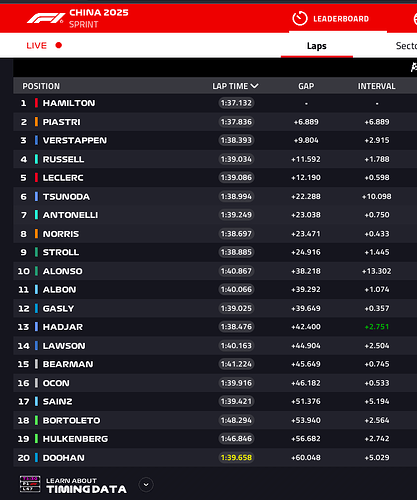Switch to the Sectors tab
The width and height of the screenshot is (417, 500).
pyautogui.click(x=406, y=46)
